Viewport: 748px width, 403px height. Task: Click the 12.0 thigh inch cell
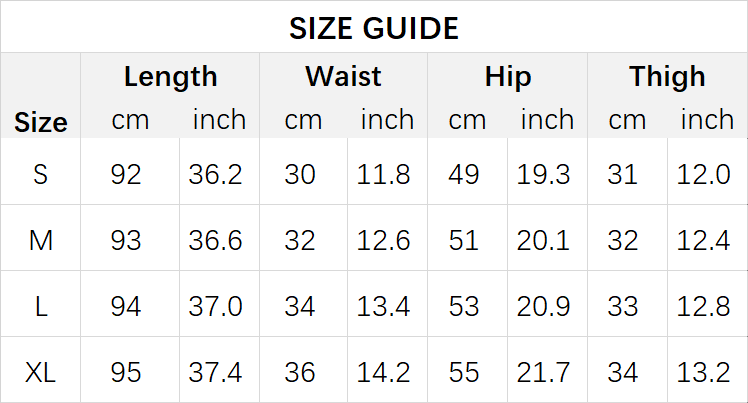click(703, 174)
